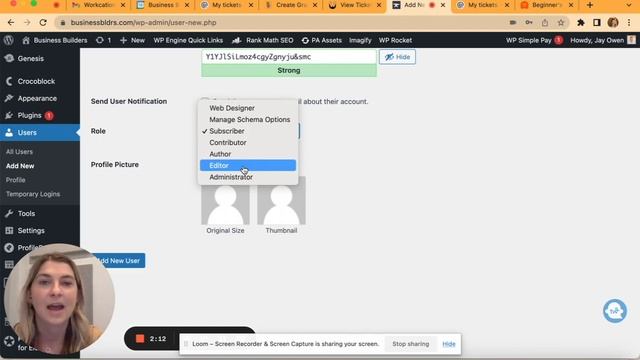Open WP Rocket admin bar menu

point(395,40)
